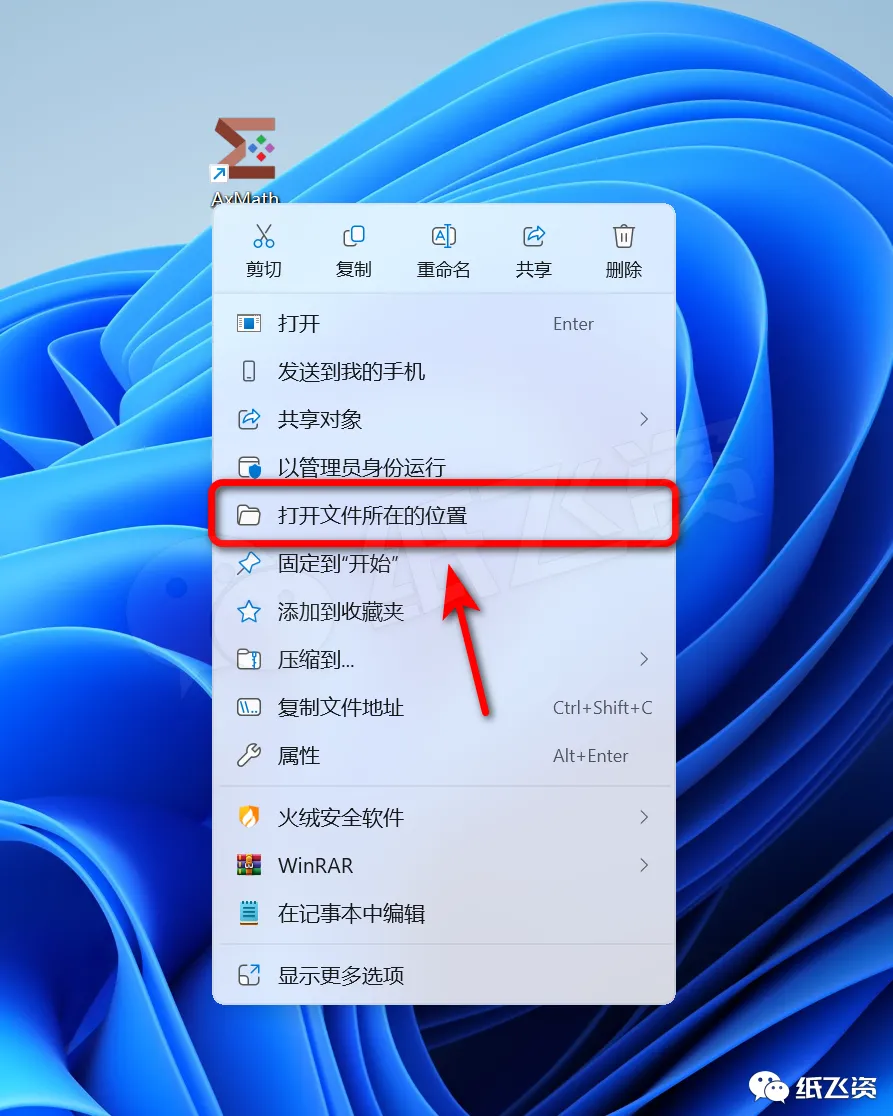Select 以管理员身份运行 menu entry
The image size is (893, 1116).
pyautogui.click(x=443, y=467)
